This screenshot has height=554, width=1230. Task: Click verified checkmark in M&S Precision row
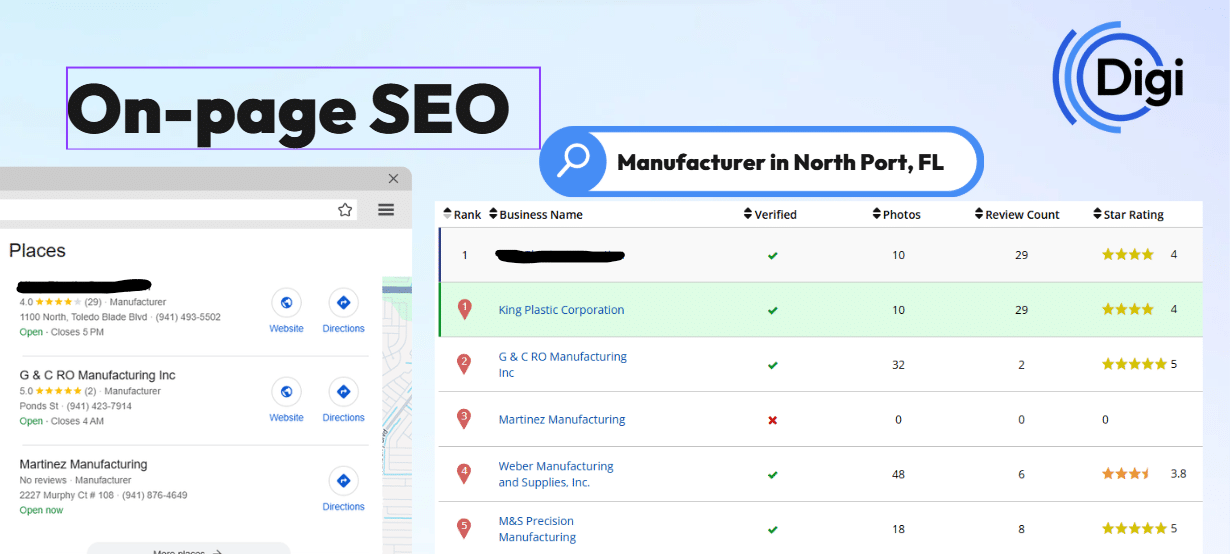772,529
